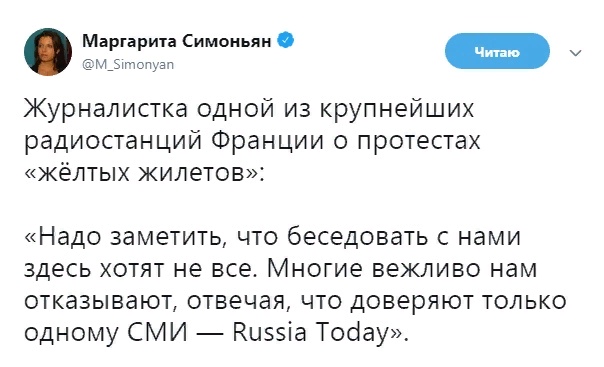This screenshot has width=604, height=367.
Task: Click the word Журналистка in the tweet
Action: tap(106, 109)
